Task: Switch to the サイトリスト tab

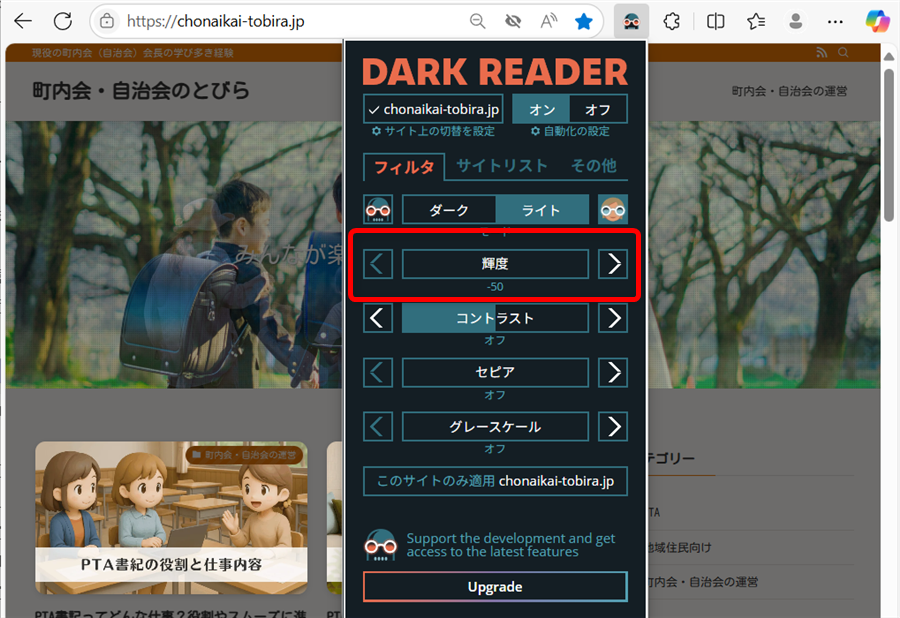Action: 502,166
